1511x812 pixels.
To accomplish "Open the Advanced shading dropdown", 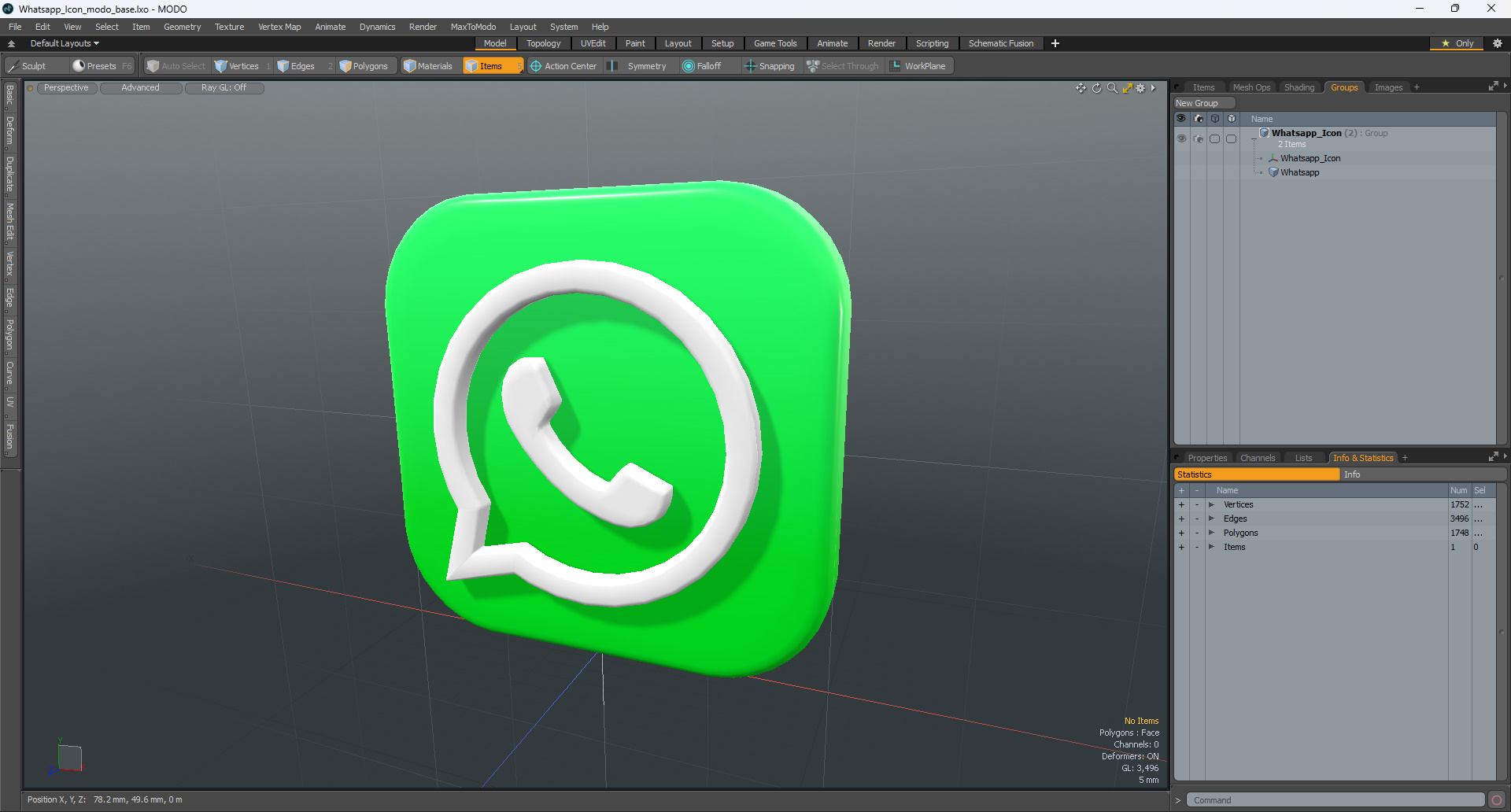I will tap(140, 88).
